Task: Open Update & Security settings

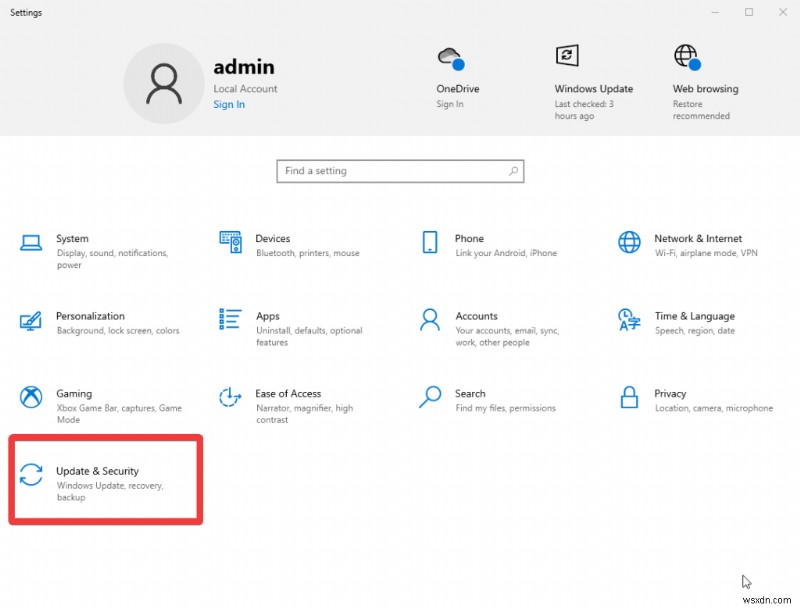Action: tap(97, 479)
